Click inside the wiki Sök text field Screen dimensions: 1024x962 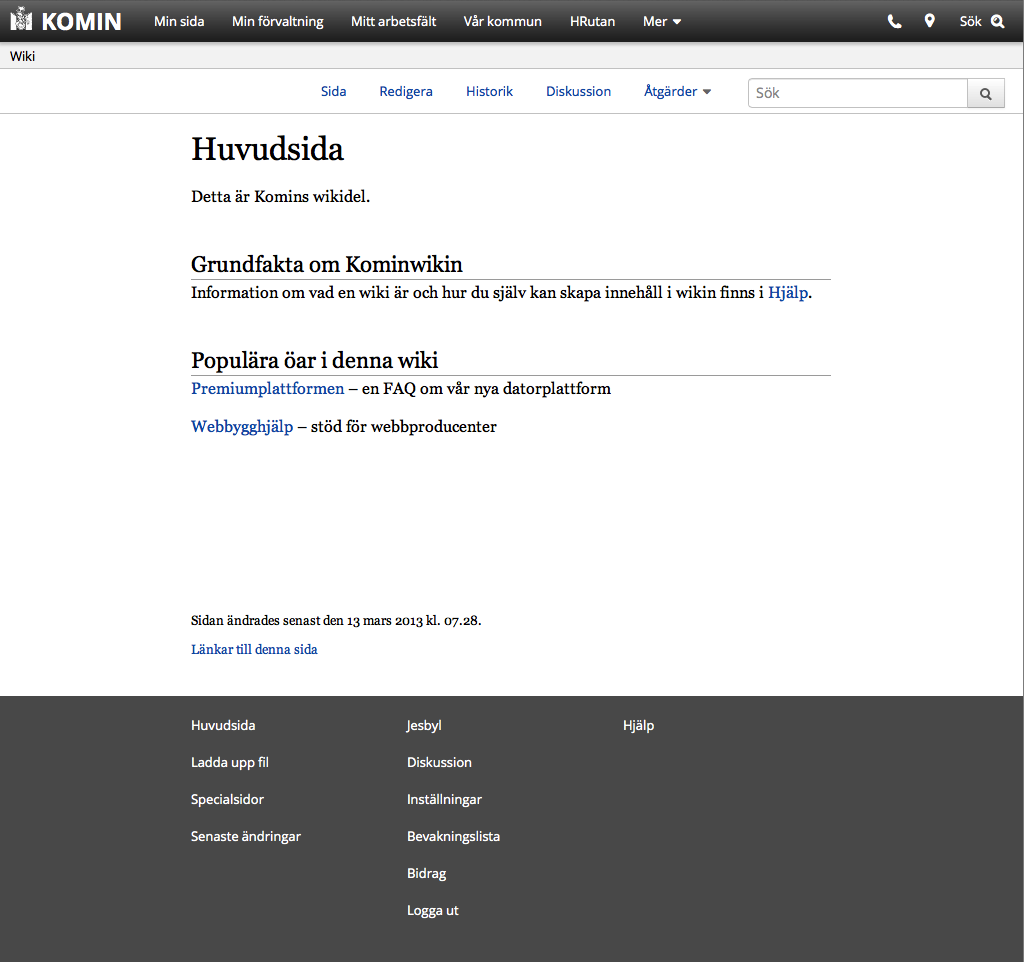tap(857, 93)
